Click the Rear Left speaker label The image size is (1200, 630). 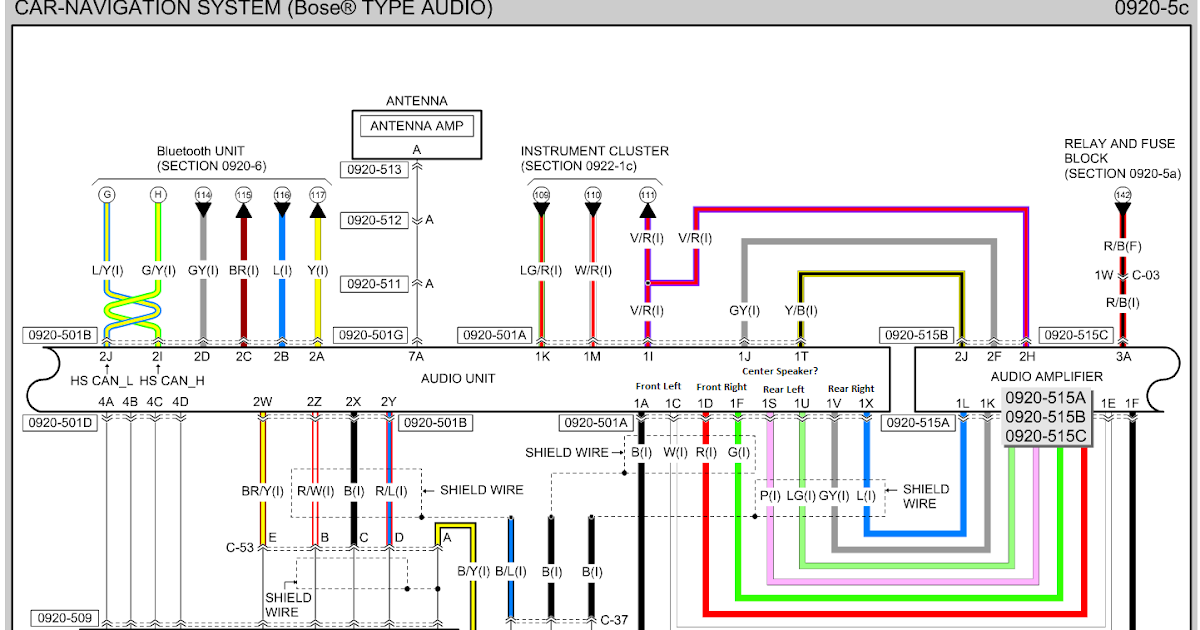click(784, 388)
